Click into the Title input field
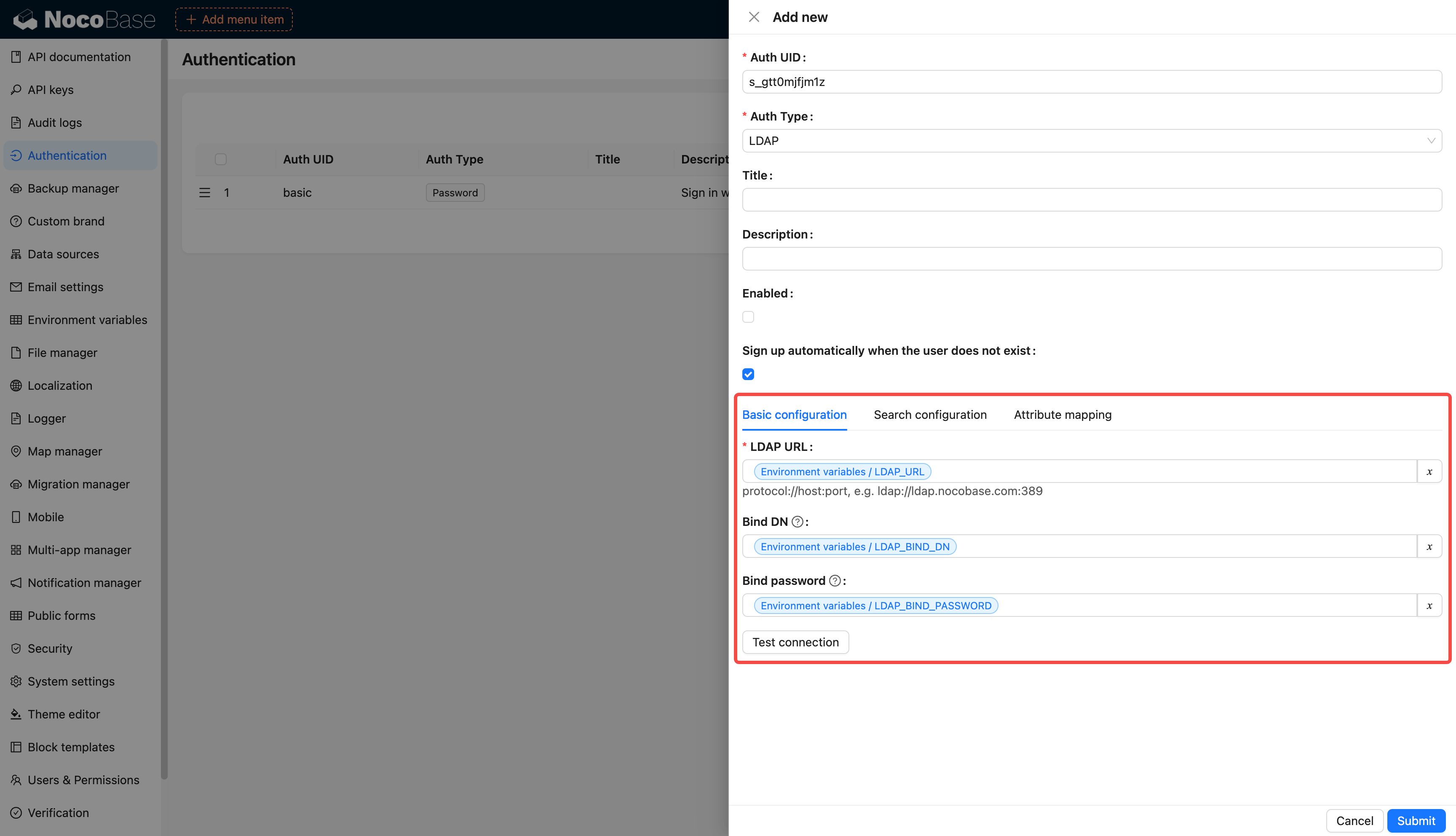This screenshot has width=1456, height=836. [1091, 200]
